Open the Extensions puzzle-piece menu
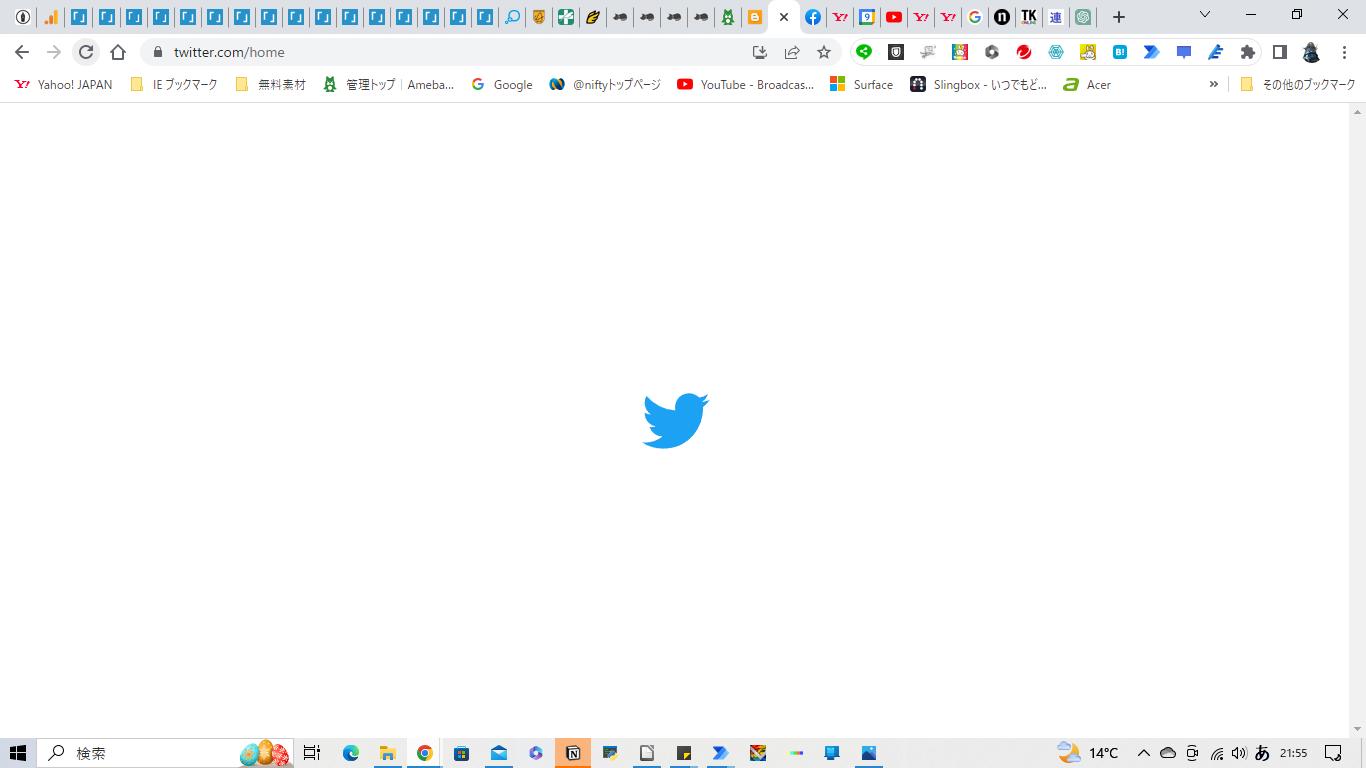The width and height of the screenshot is (1366, 768). [1247, 52]
